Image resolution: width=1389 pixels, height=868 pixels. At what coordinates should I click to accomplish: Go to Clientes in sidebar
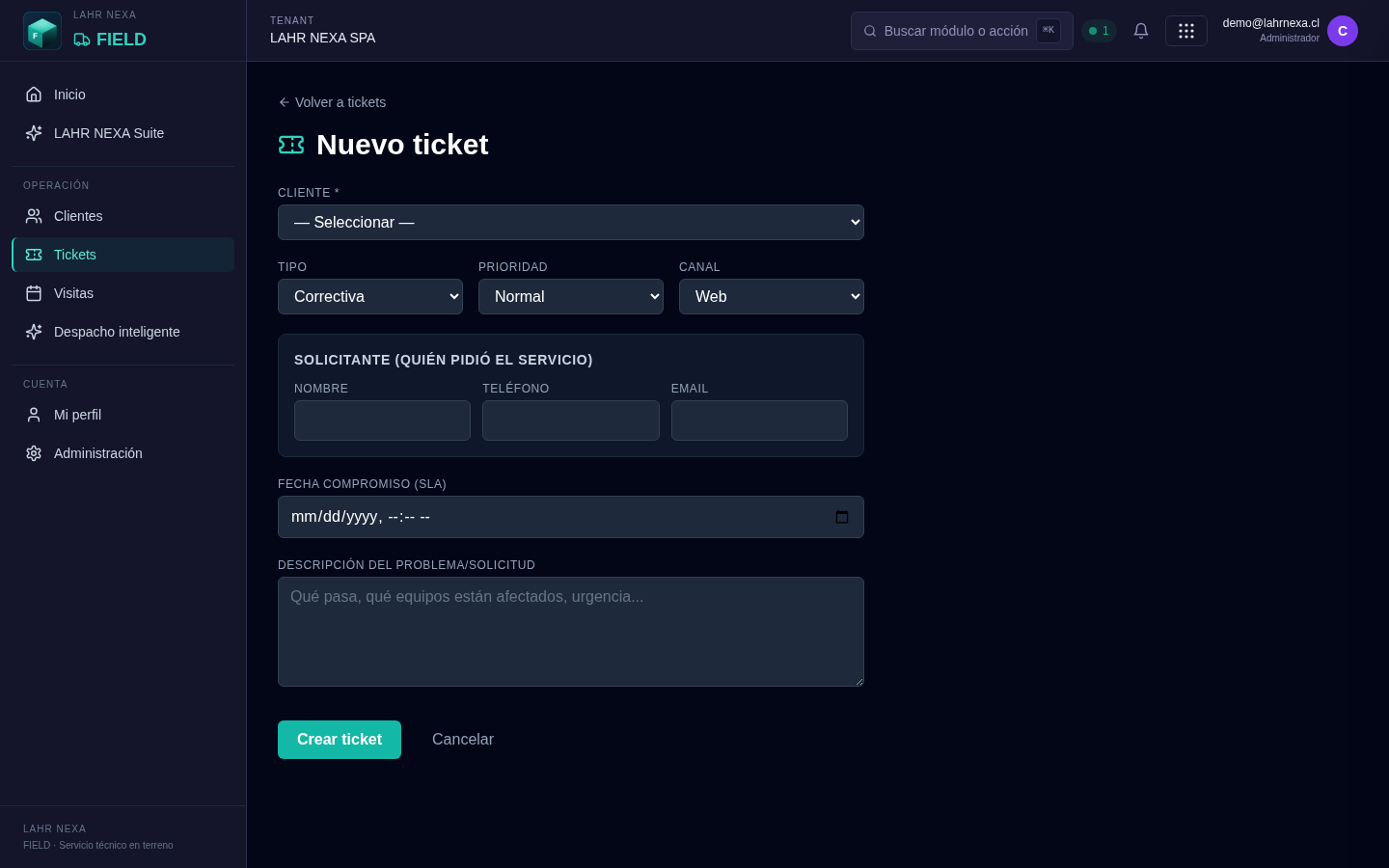(123, 216)
